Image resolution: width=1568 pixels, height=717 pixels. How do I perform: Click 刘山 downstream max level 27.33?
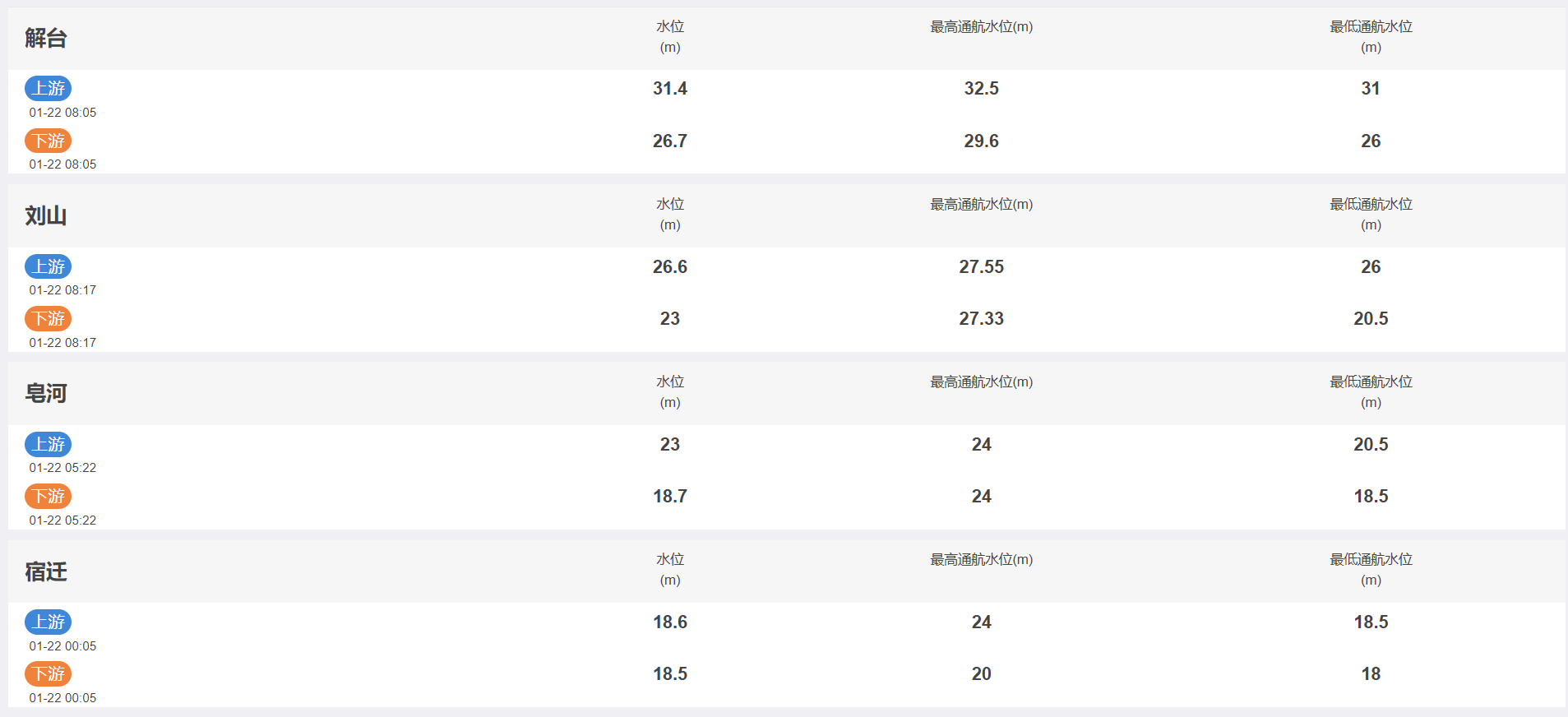coord(981,318)
